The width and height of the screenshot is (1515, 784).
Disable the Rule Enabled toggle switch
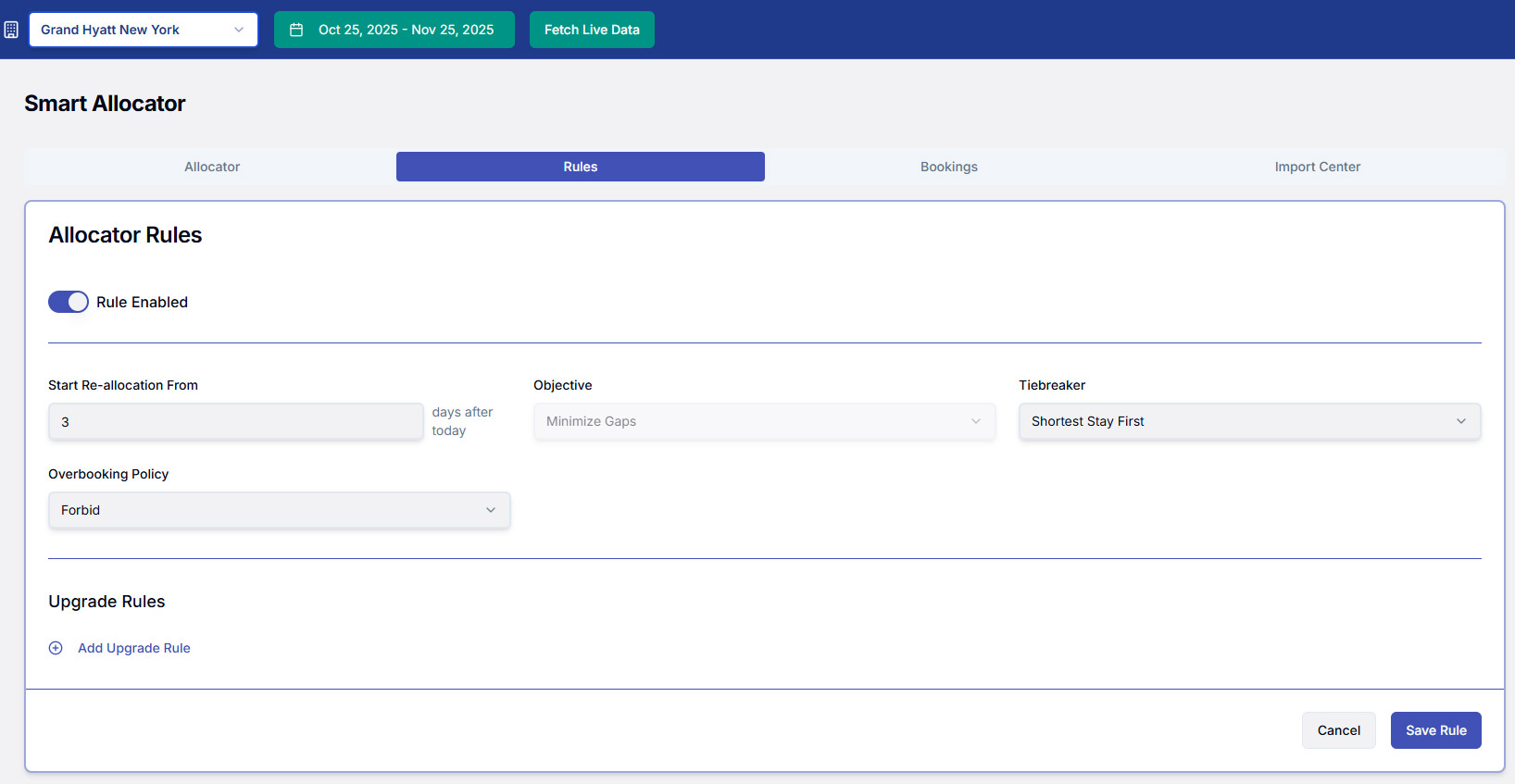pos(69,302)
